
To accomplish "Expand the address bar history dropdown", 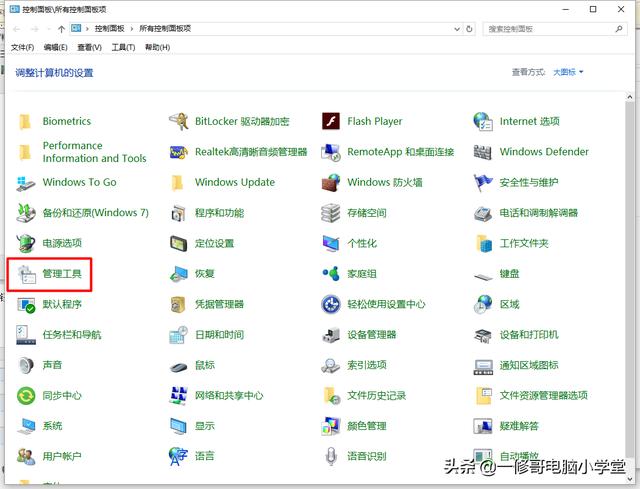I will (457, 29).
